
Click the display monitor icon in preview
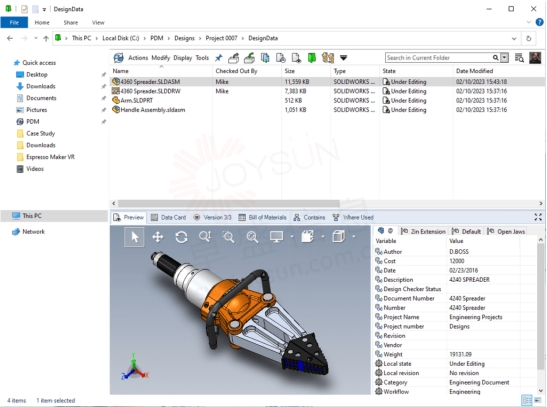[x=276, y=237]
